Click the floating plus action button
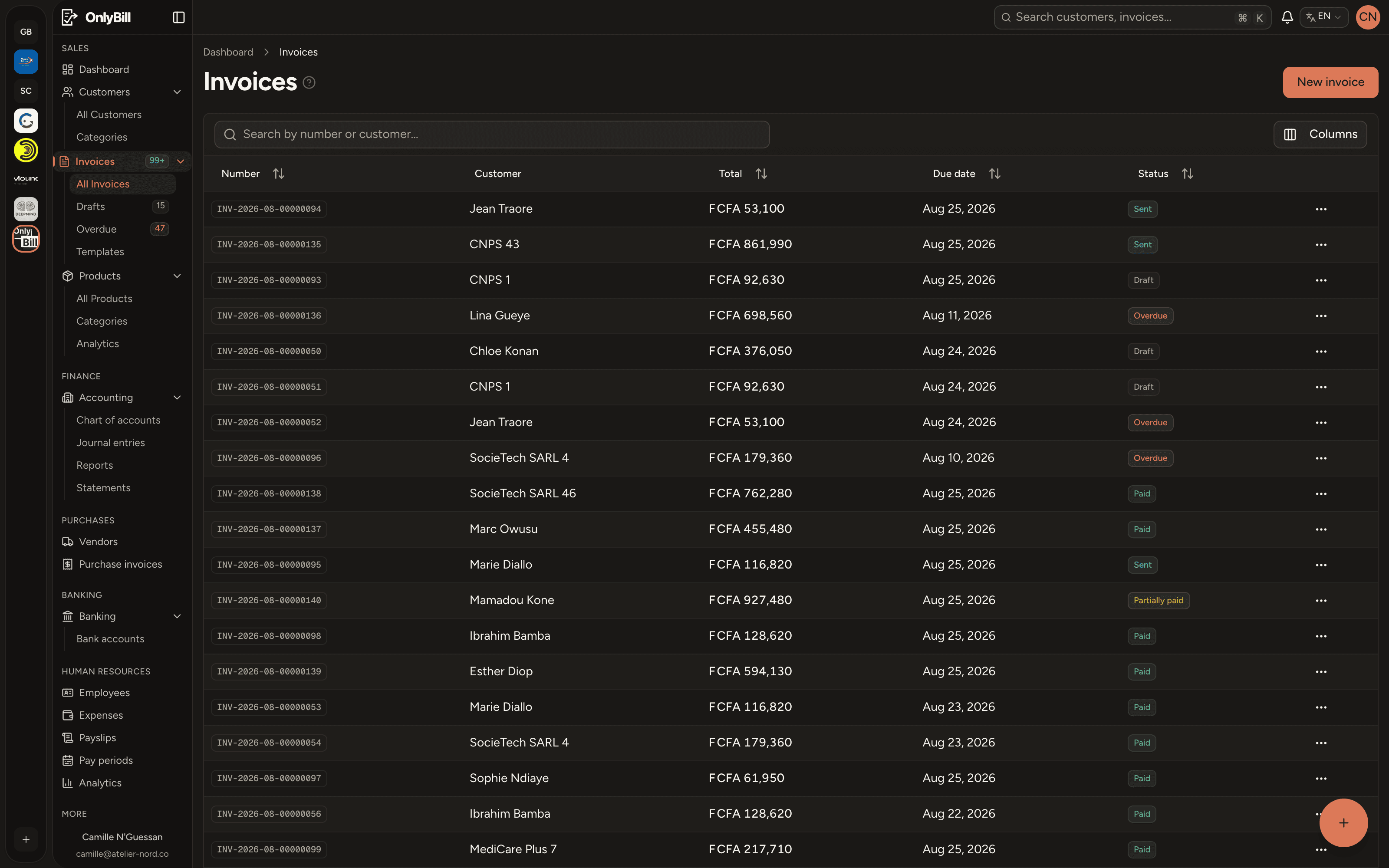Viewport: 1389px width, 868px height. 1343,823
